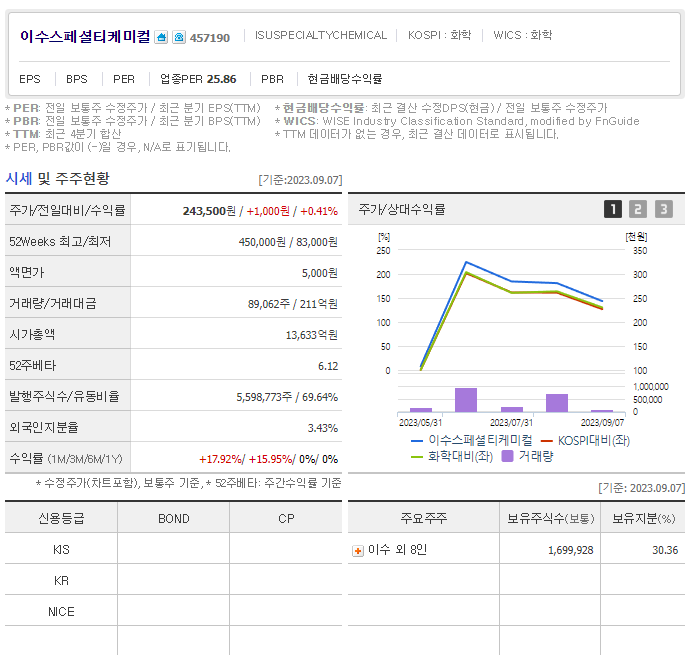Select the 243,500원 current price value

click(x=209, y=211)
